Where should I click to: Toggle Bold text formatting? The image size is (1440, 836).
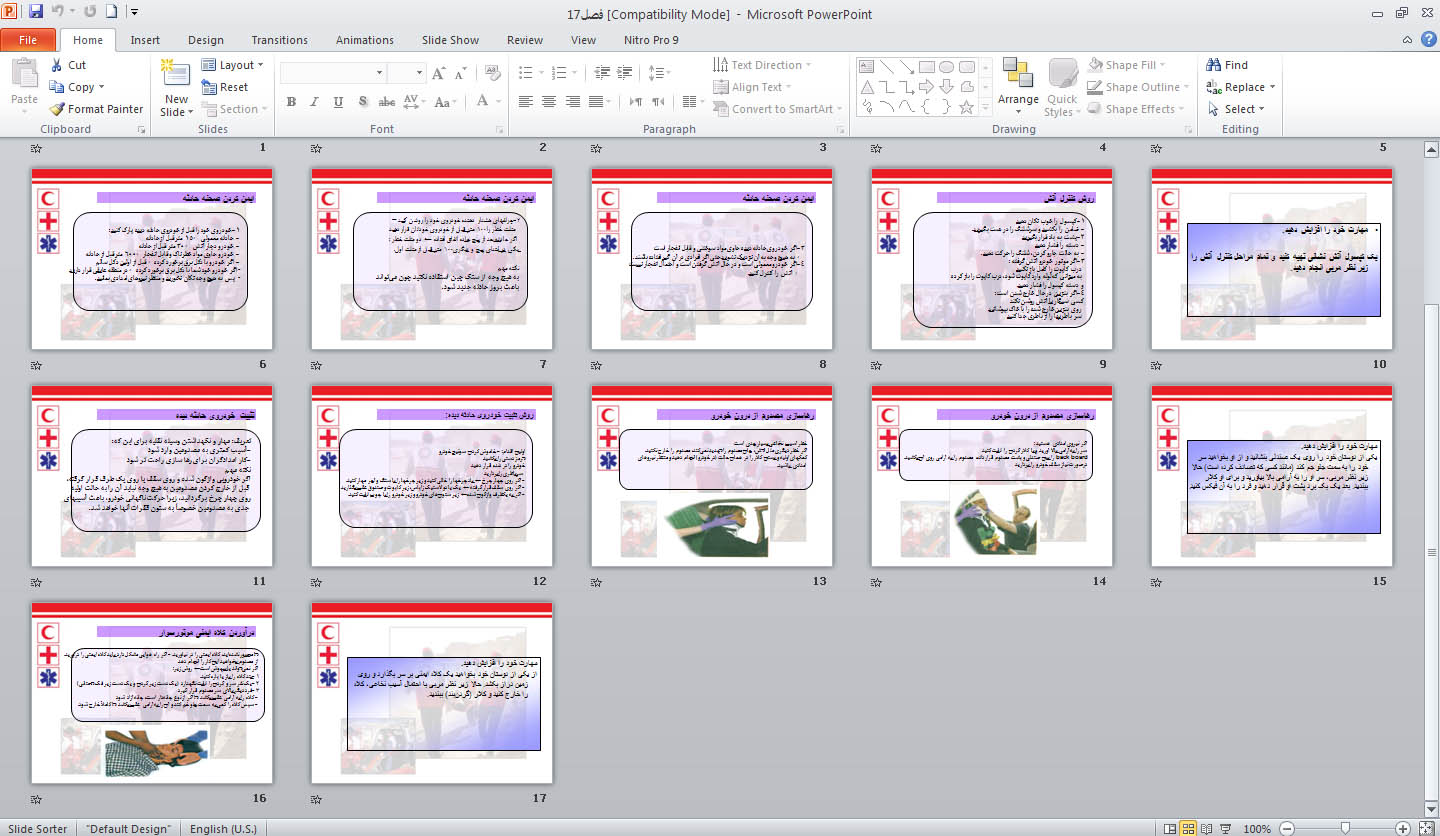click(291, 102)
